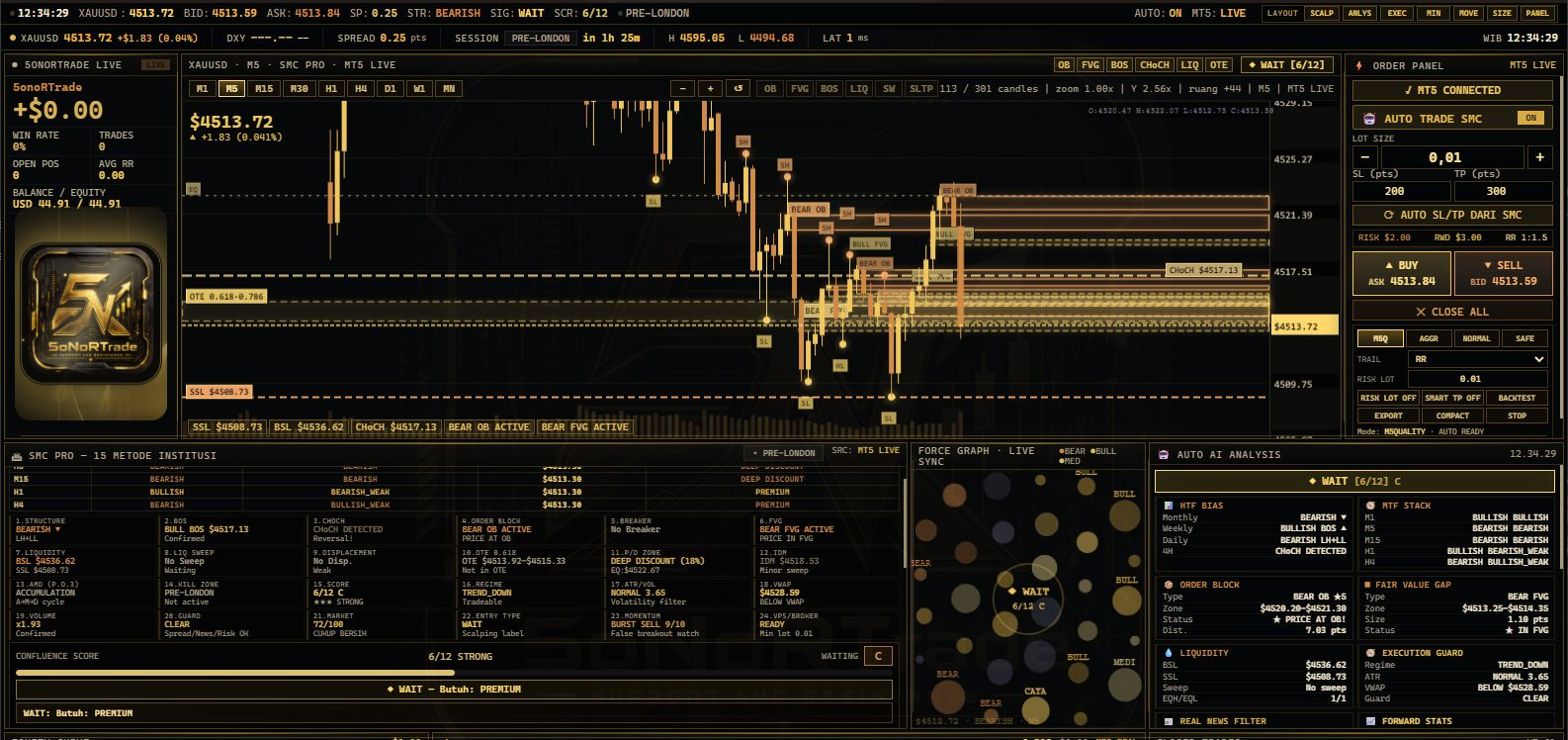
Task: Select the AGGR trading mode
Action: click(1429, 338)
